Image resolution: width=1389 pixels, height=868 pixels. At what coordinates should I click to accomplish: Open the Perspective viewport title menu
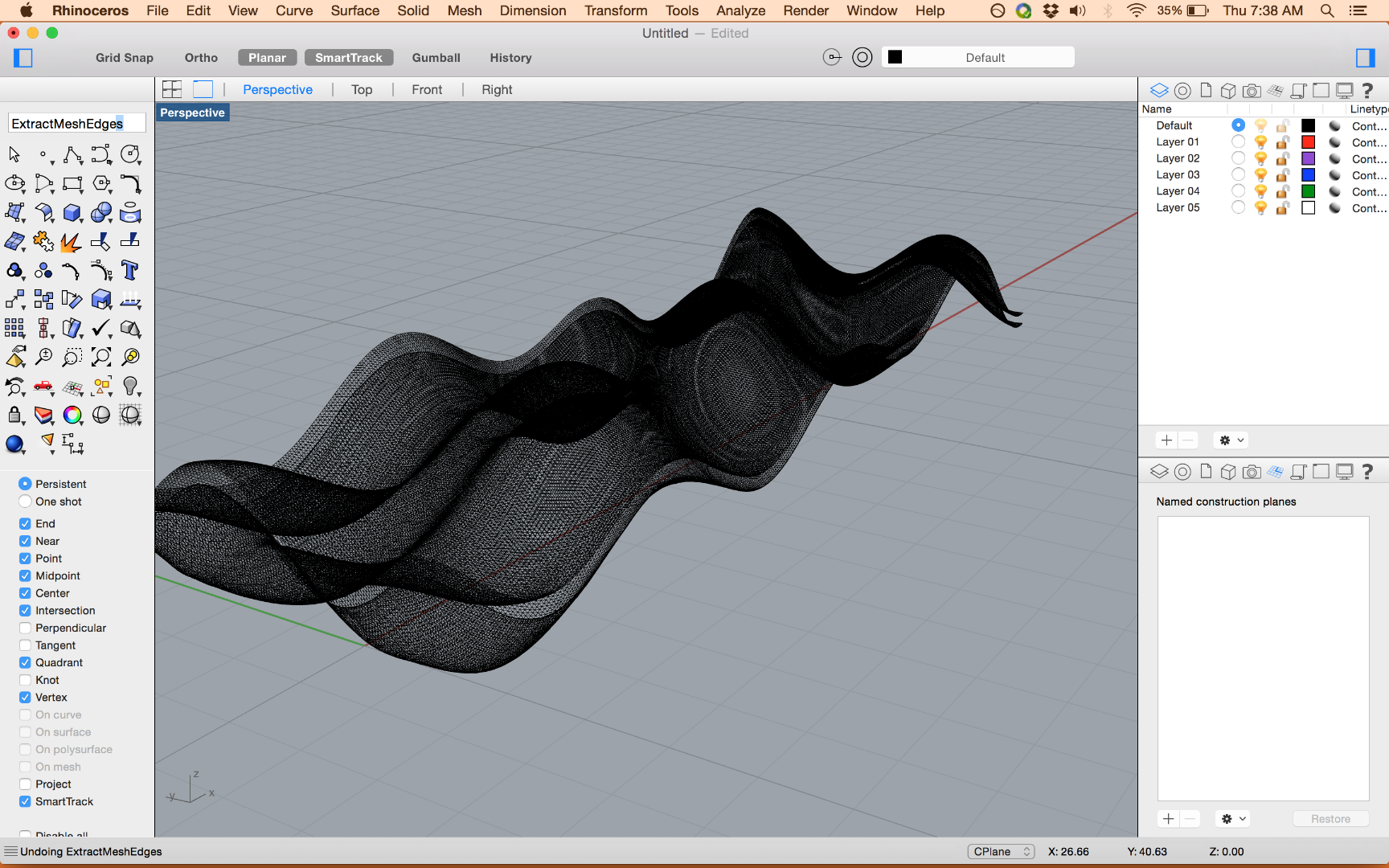coord(192,113)
